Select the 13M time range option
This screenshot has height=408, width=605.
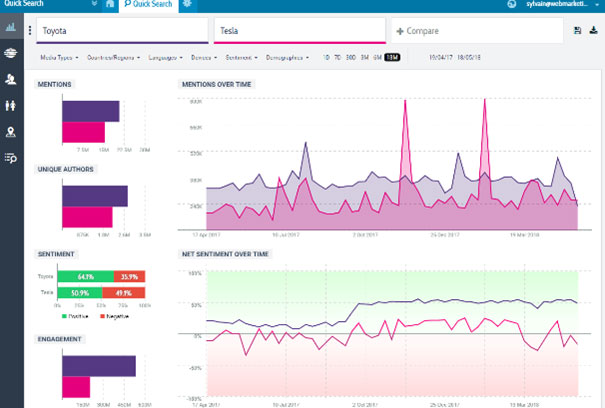[x=392, y=59]
